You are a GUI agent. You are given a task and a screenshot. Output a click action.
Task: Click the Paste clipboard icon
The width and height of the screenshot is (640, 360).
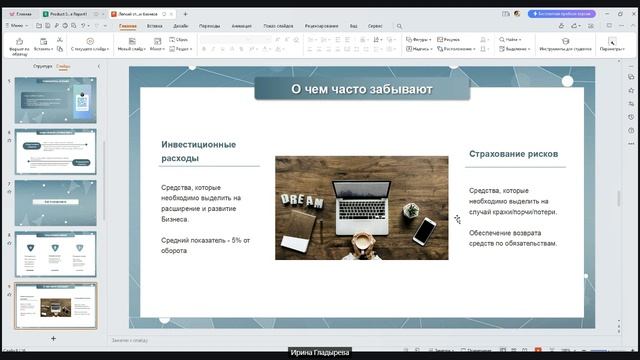(x=43, y=42)
